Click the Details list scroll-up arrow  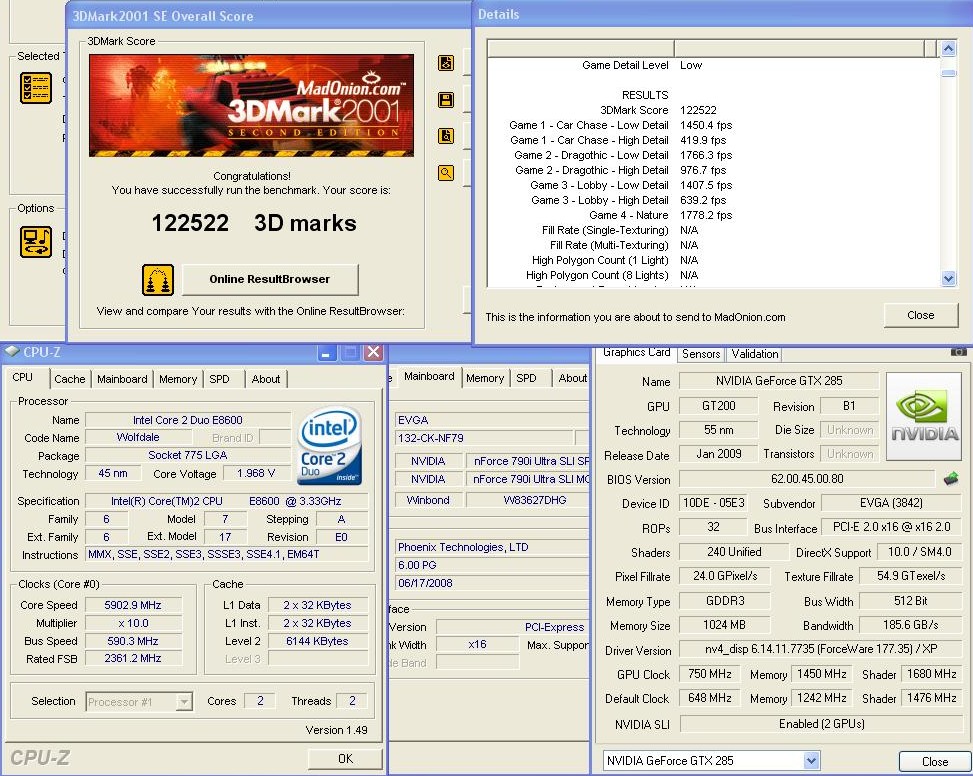click(948, 48)
